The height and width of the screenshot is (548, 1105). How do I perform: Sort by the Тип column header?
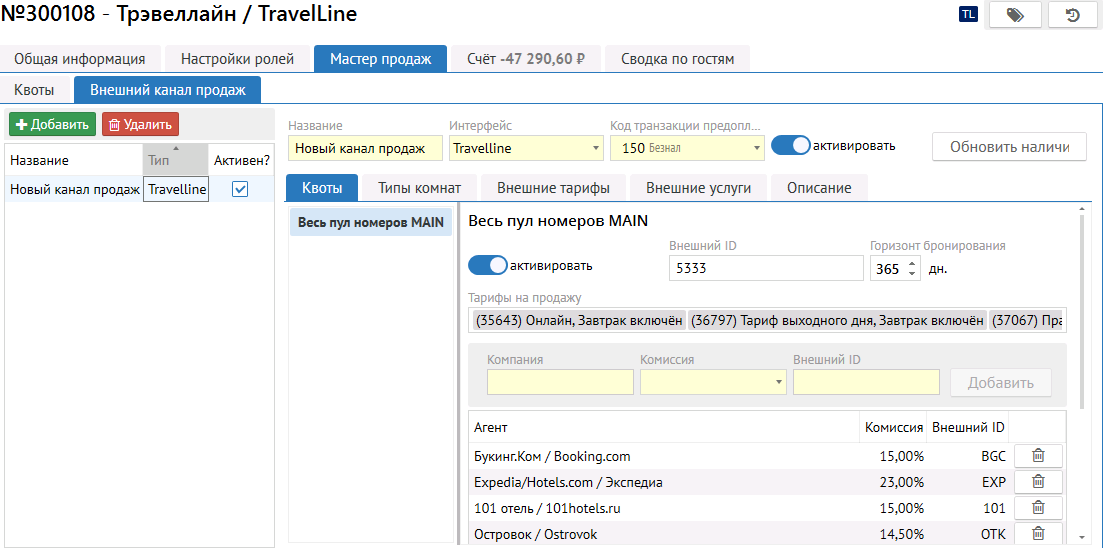click(175, 160)
